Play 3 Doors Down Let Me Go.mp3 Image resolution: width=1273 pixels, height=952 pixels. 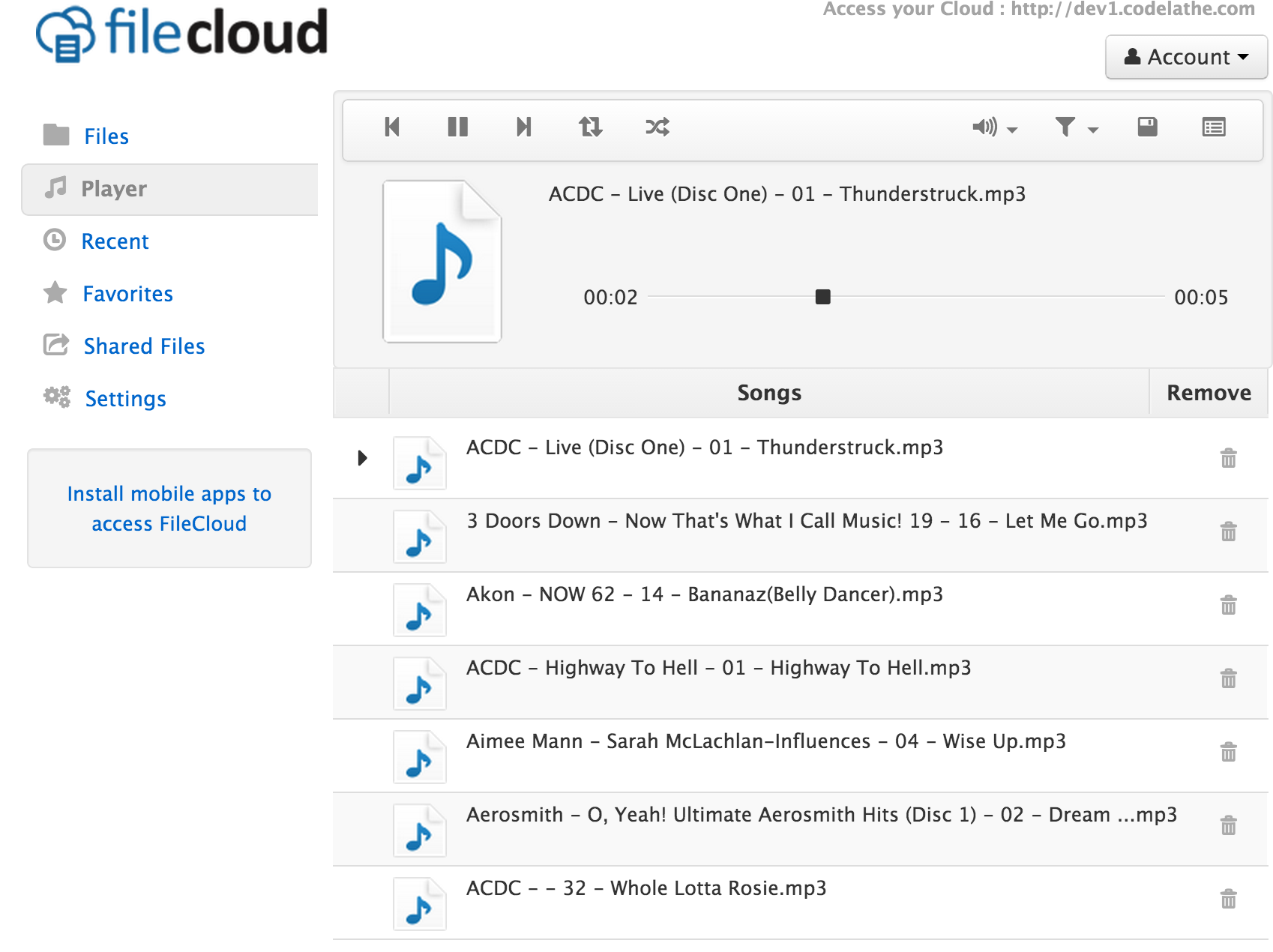click(x=807, y=521)
